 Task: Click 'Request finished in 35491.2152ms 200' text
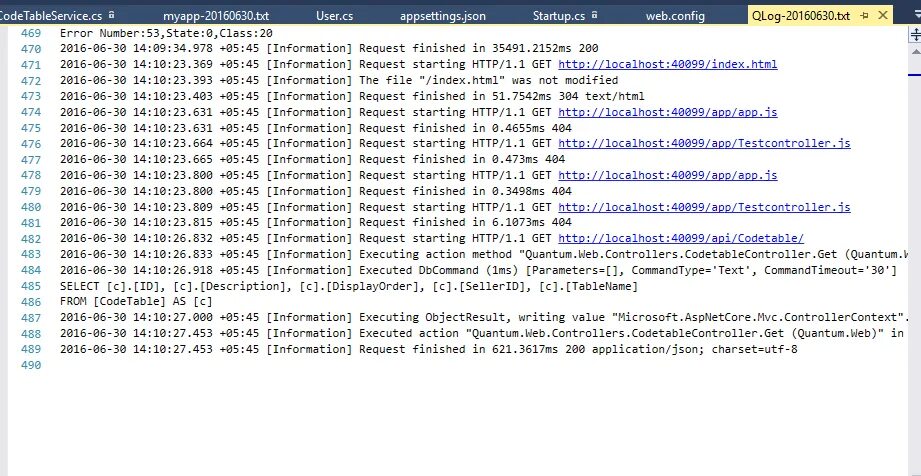(x=479, y=48)
